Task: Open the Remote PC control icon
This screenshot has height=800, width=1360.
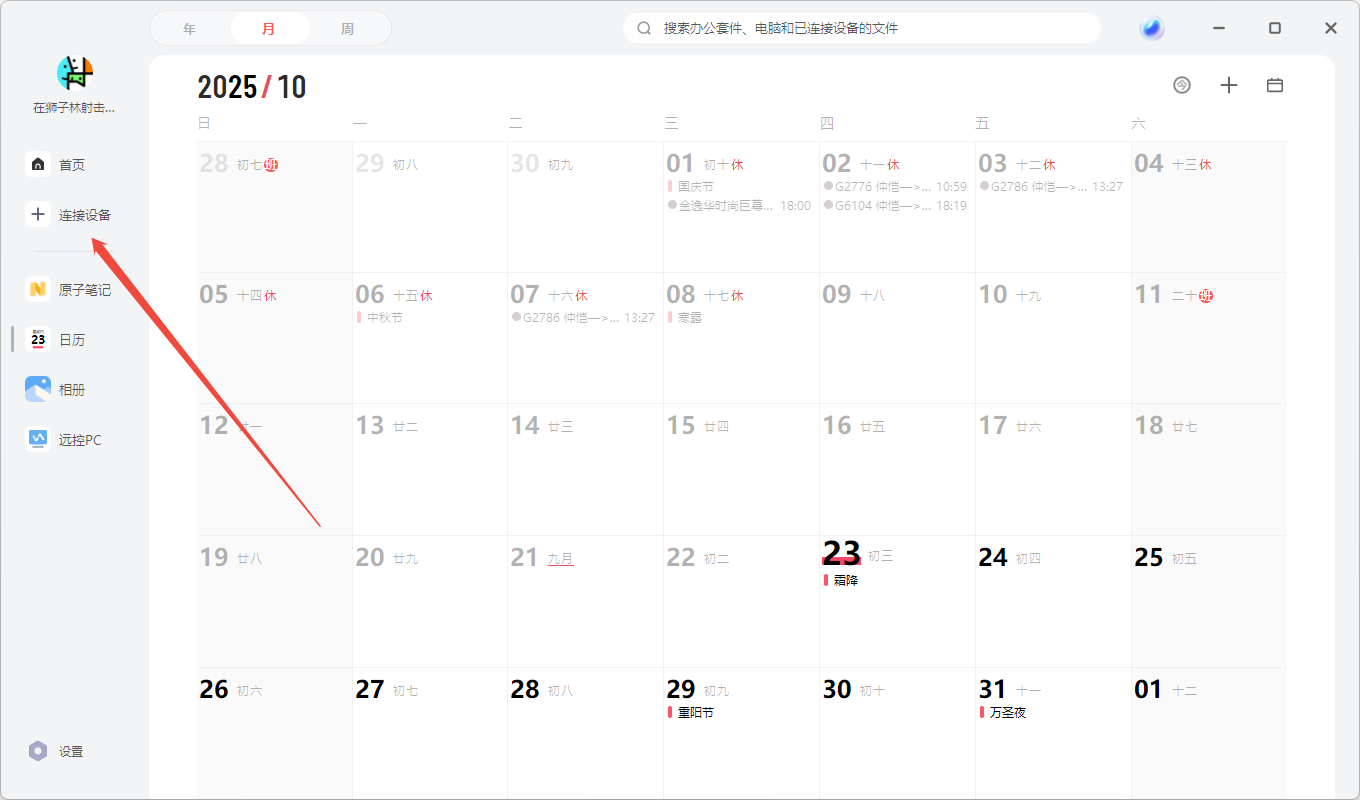Action: point(38,439)
